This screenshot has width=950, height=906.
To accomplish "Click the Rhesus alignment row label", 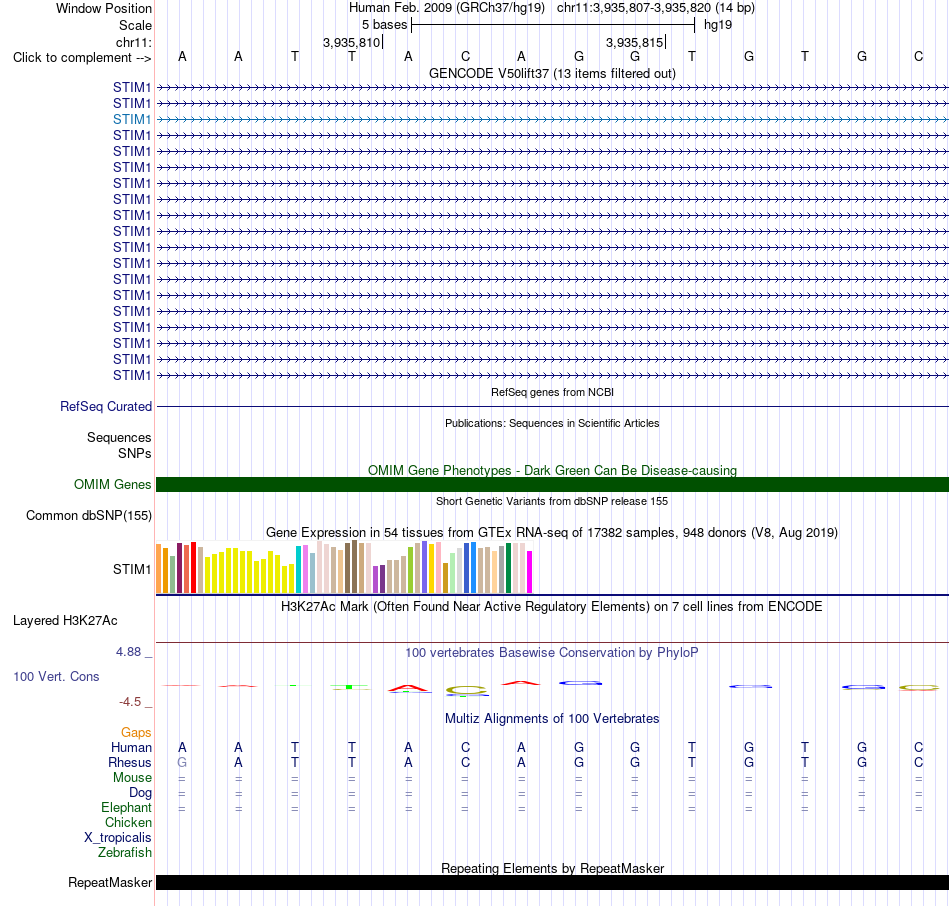I will coord(130,762).
